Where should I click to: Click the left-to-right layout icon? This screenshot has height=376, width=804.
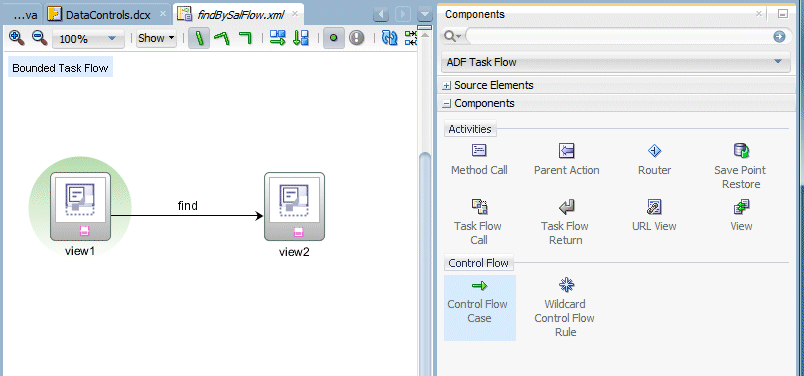pyautogui.click(x=278, y=38)
